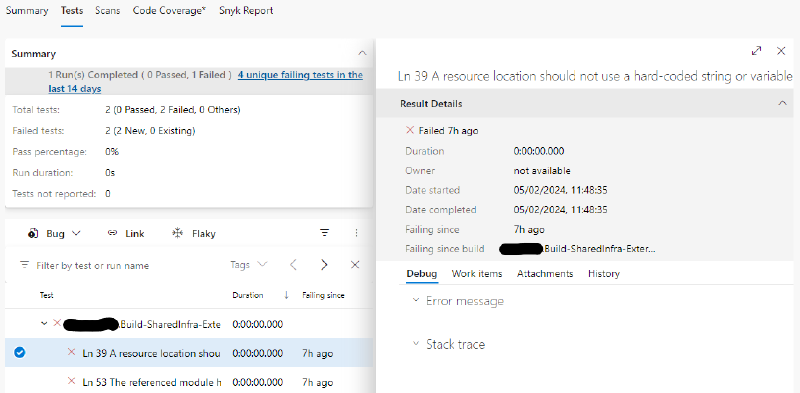Screen dimensions: 800x393
Task: Sort by the Duration column header
Action: (248, 295)
